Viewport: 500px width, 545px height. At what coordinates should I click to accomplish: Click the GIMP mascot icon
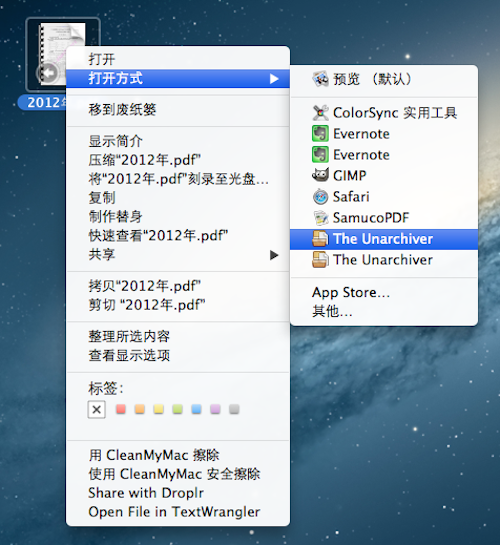320,175
